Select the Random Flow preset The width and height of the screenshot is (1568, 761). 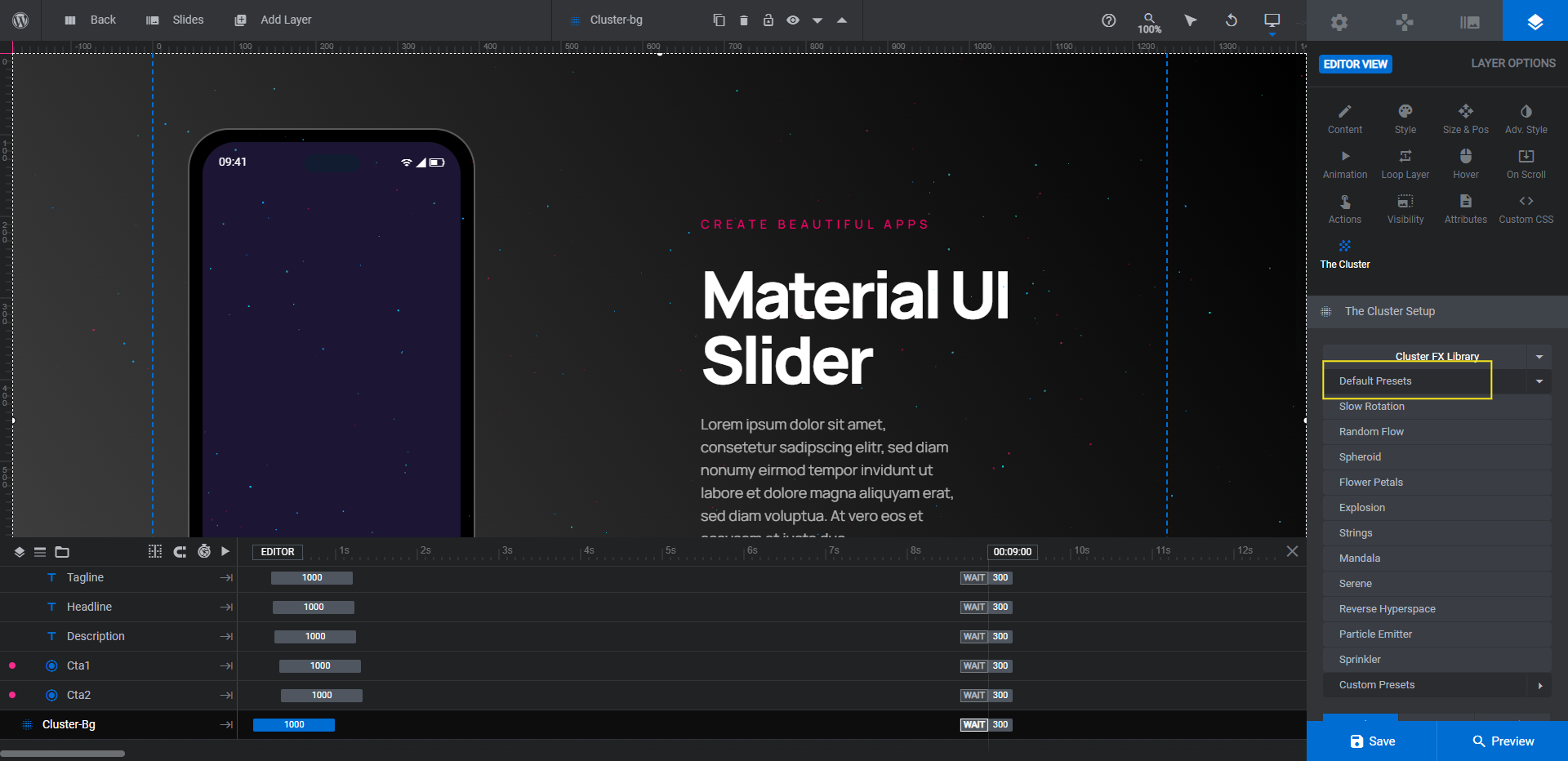tap(1437, 432)
